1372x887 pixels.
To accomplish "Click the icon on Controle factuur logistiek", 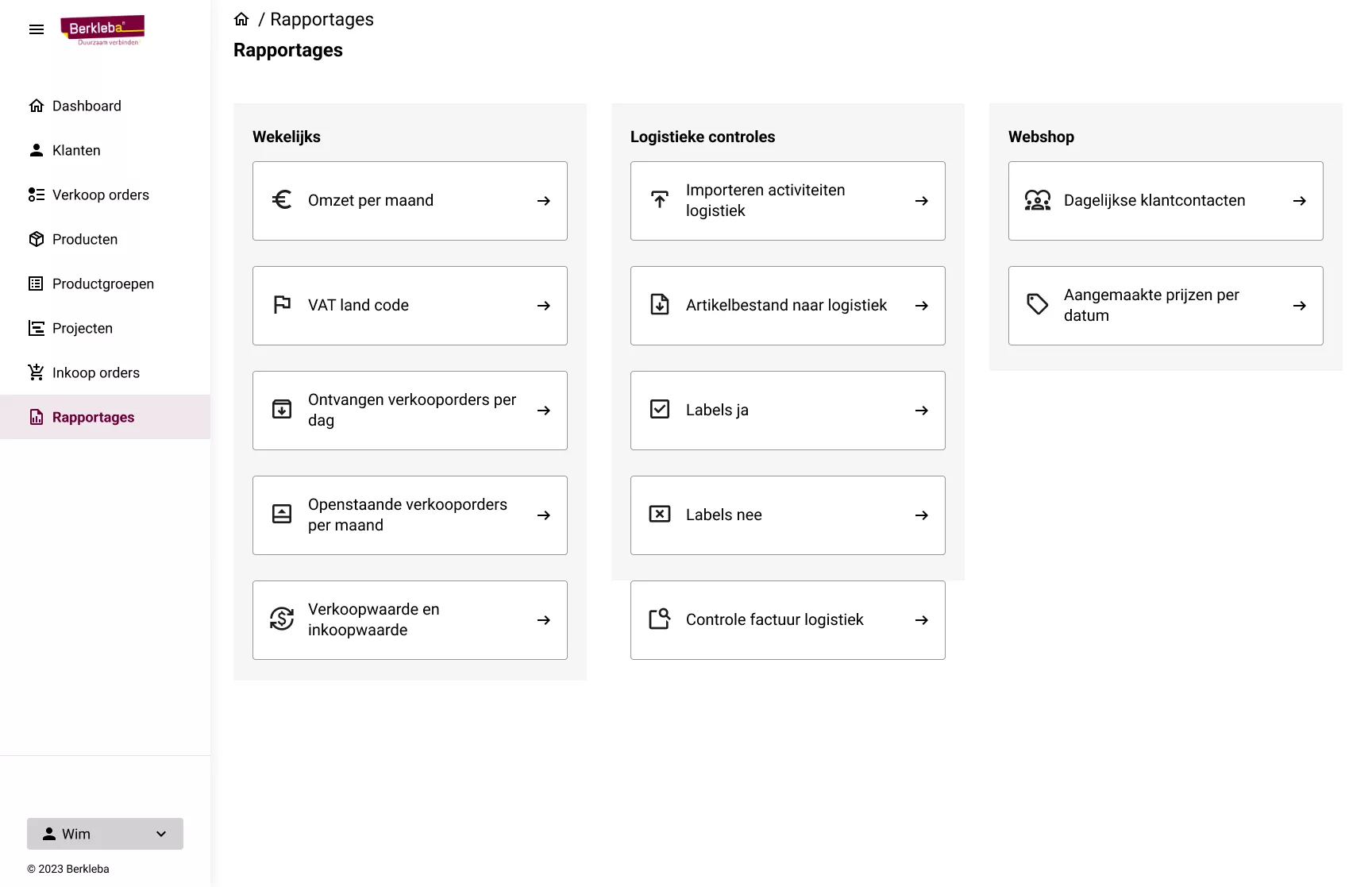I will pyautogui.click(x=660, y=619).
